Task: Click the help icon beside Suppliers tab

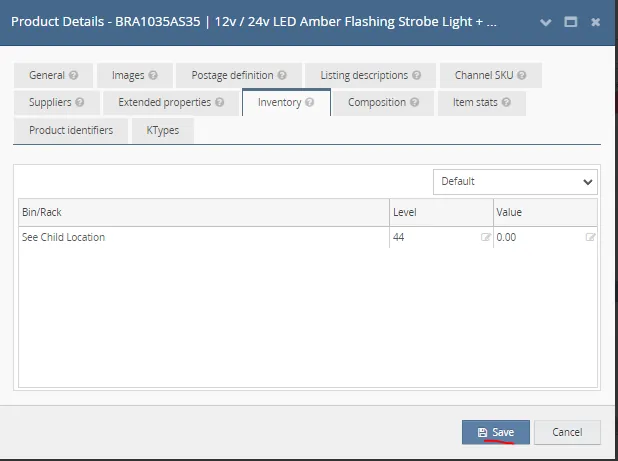Action: [80, 102]
